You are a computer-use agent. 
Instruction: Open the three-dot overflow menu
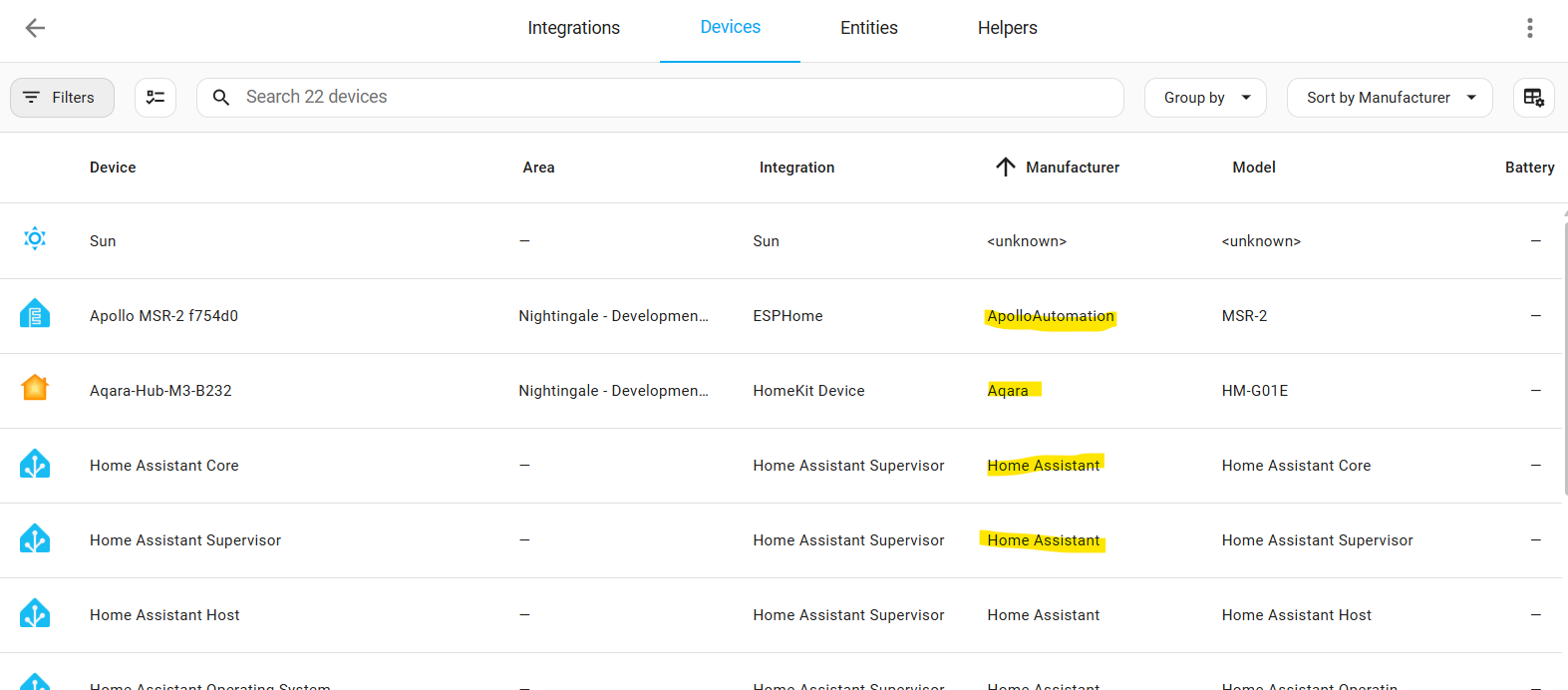click(x=1529, y=28)
